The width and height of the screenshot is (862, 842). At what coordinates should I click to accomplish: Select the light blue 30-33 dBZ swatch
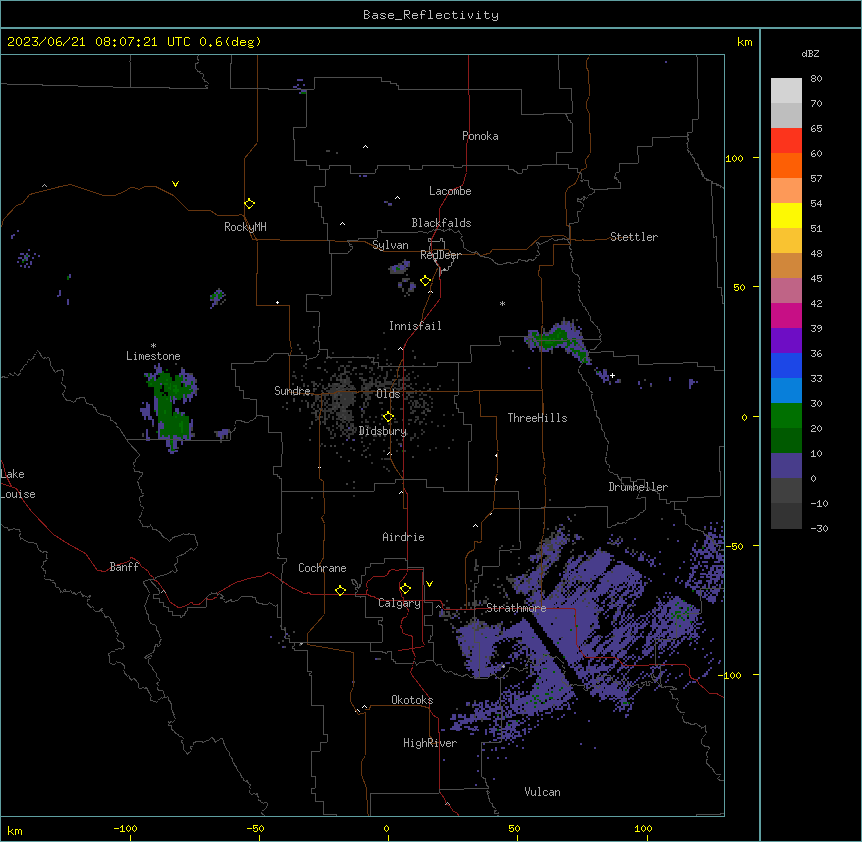click(786, 391)
